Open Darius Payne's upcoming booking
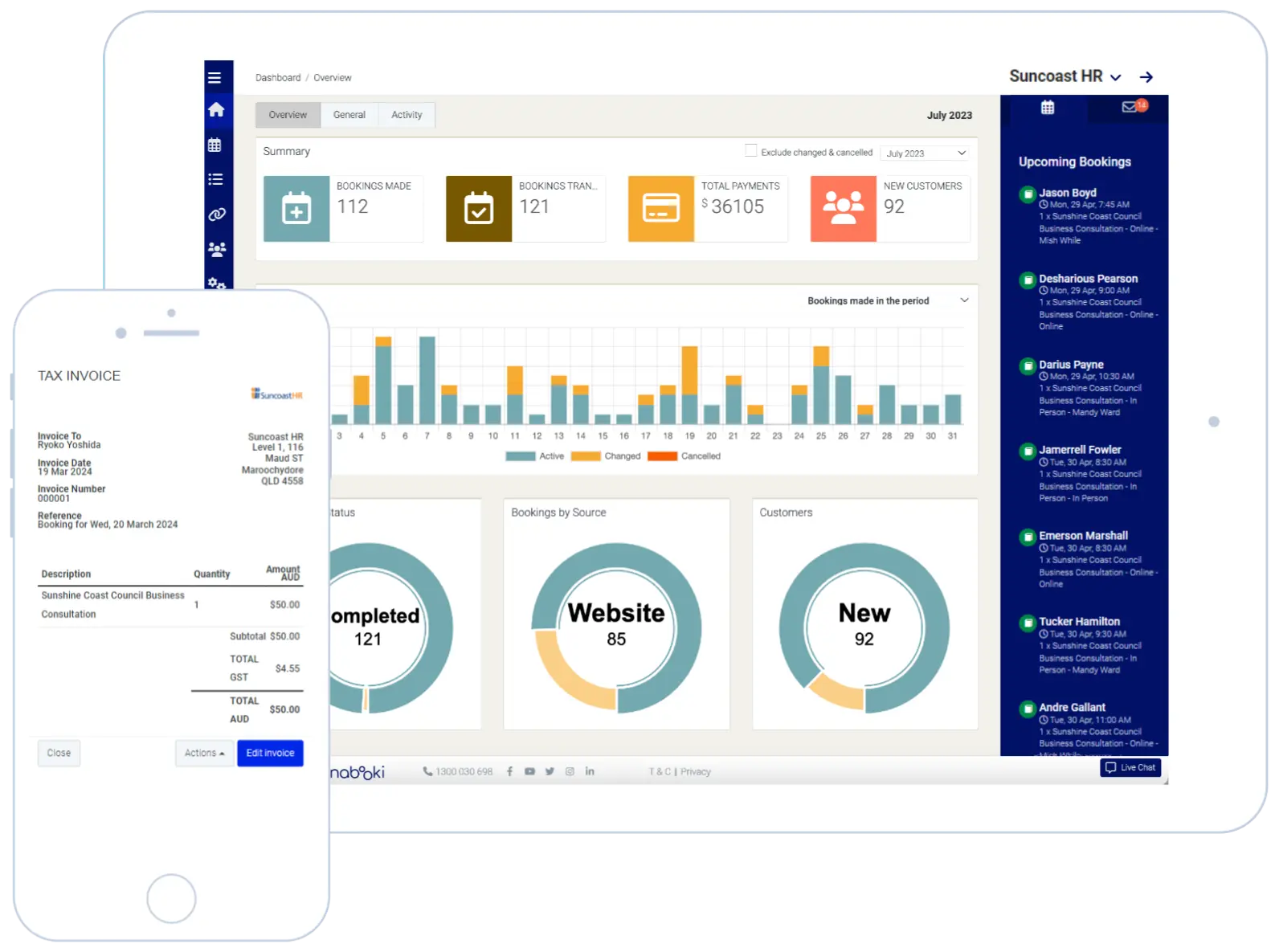This screenshot has height=952, width=1279. 1090,388
